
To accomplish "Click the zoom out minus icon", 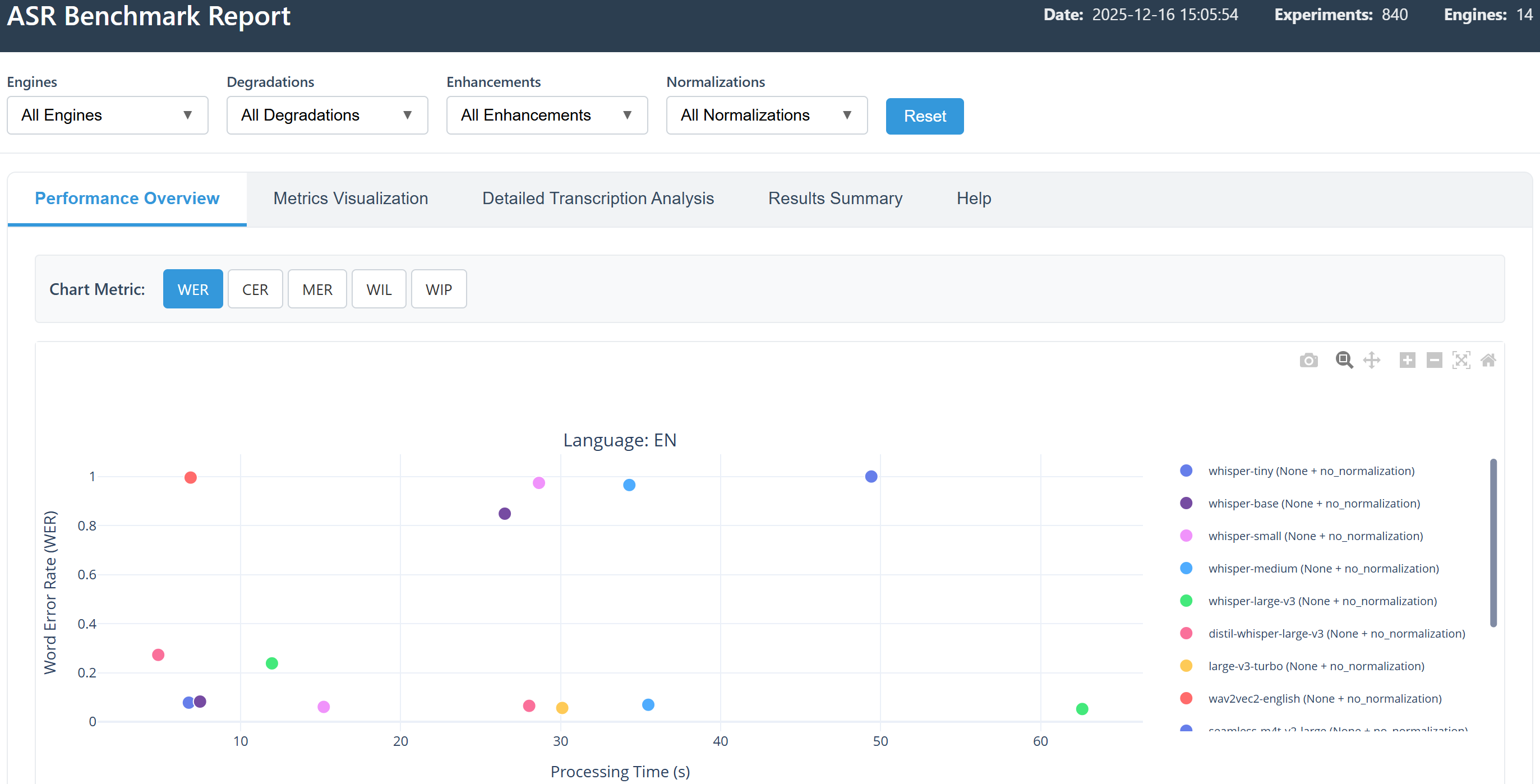I will coord(1434,360).
